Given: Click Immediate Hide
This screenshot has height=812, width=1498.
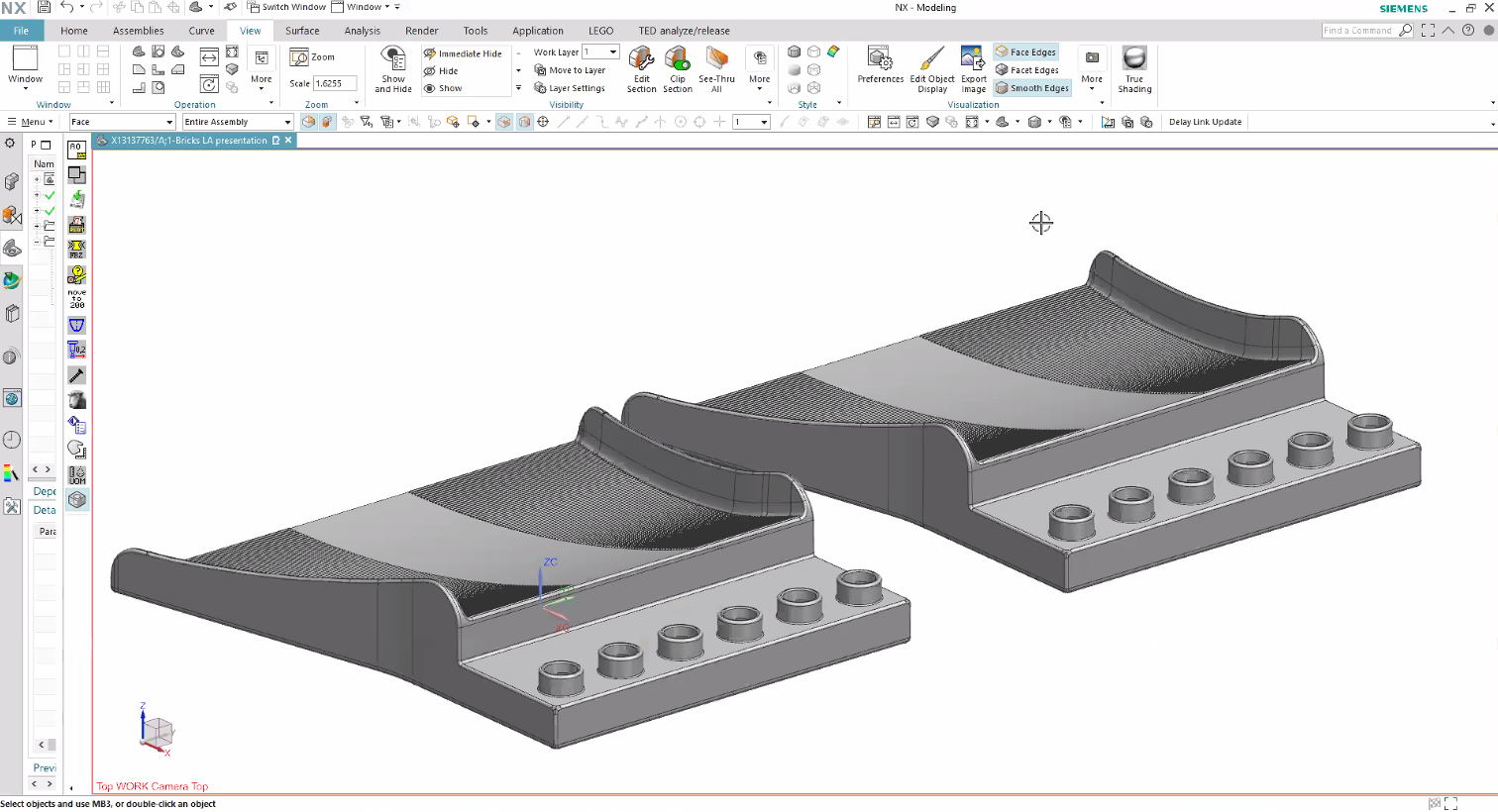Looking at the screenshot, I should point(463,53).
